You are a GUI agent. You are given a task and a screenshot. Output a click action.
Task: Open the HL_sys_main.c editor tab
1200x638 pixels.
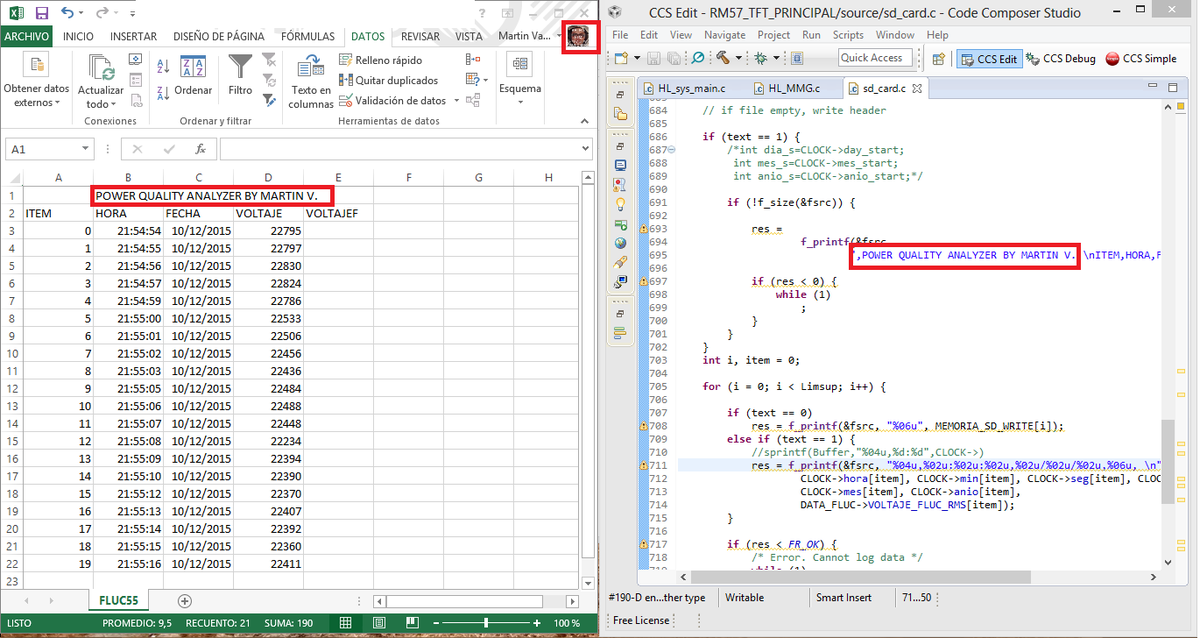pyautogui.click(x=684, y=88)
